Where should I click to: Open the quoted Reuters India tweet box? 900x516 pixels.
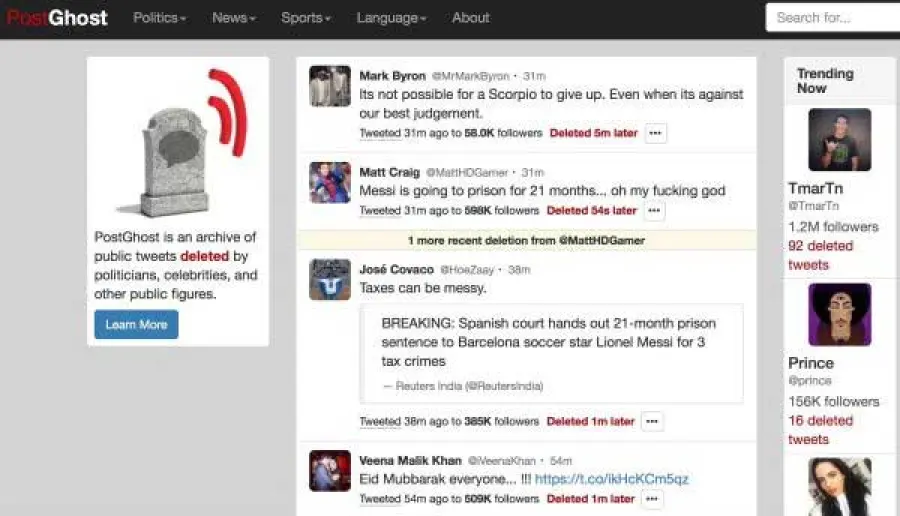tap(552, 354)
